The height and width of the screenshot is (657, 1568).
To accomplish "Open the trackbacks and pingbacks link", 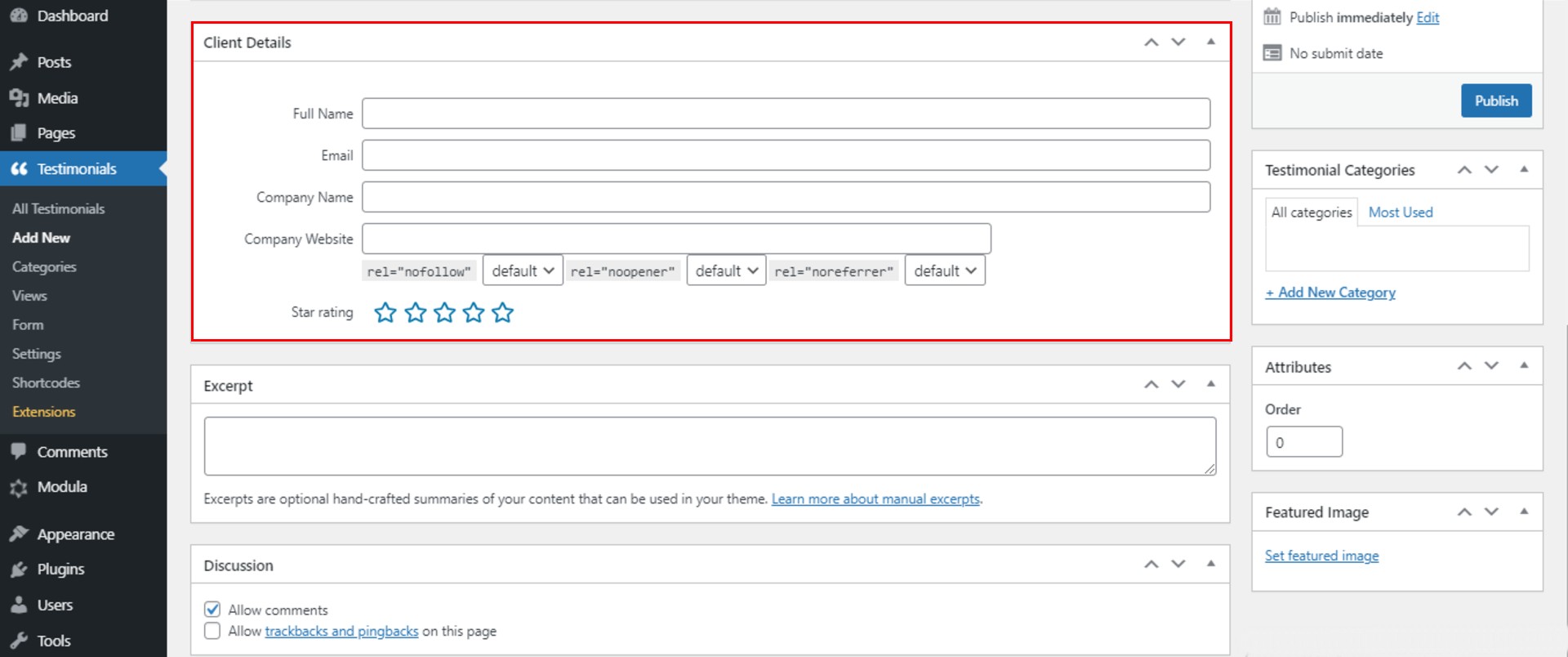I will (341, 632).
